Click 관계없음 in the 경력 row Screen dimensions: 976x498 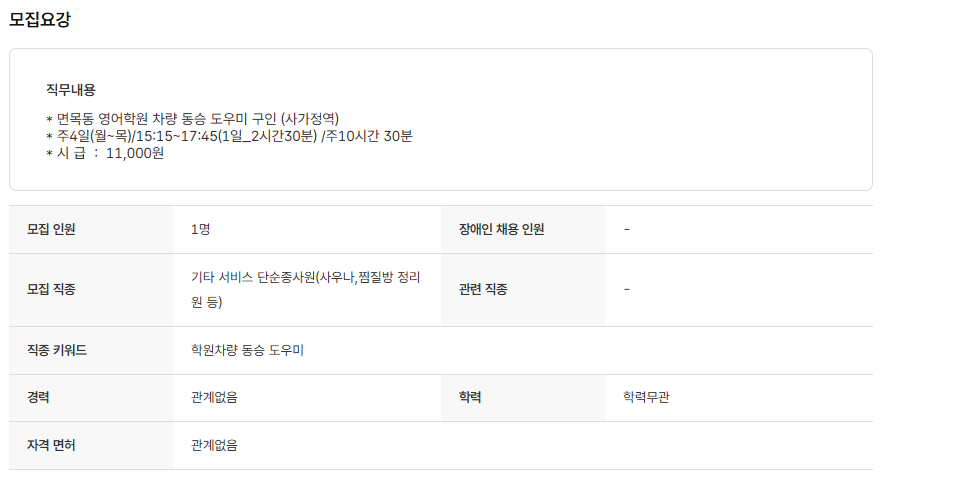tap(214, 397)
